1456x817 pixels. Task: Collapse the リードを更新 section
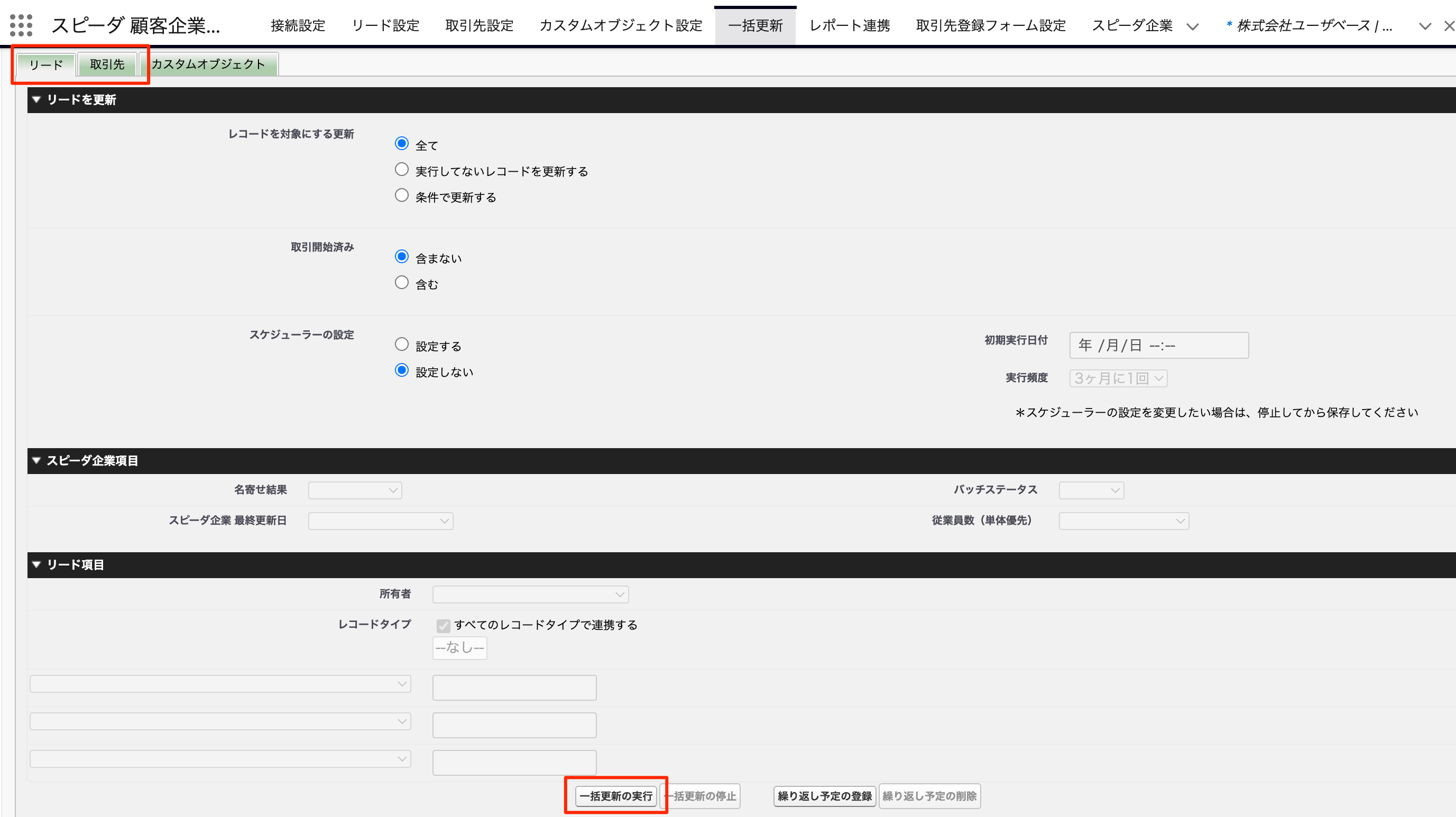click(x=36, y=99)
